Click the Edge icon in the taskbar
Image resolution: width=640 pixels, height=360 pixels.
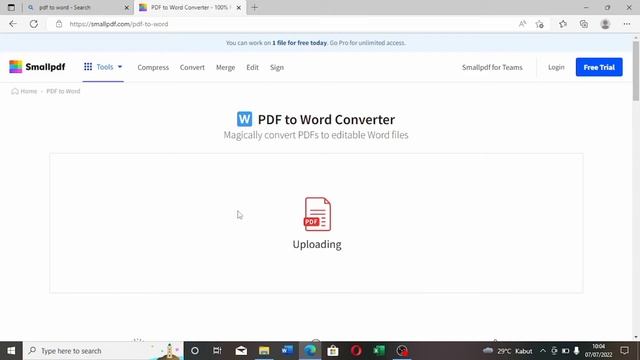pyautogui.click(x=310, y=351)
